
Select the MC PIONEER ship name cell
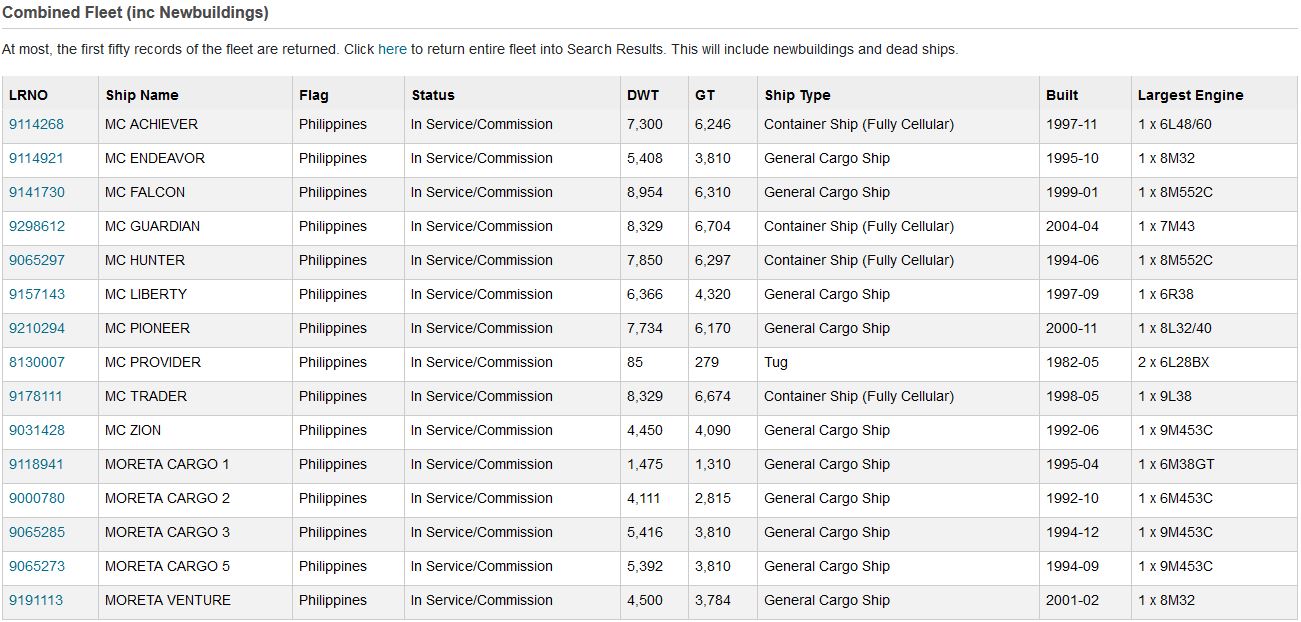195,328
